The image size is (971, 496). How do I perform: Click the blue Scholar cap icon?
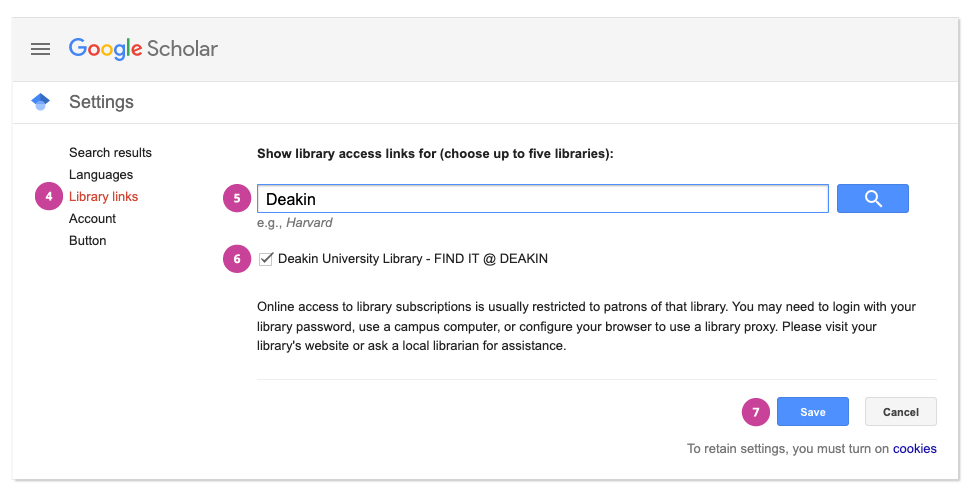pos(41,102)
